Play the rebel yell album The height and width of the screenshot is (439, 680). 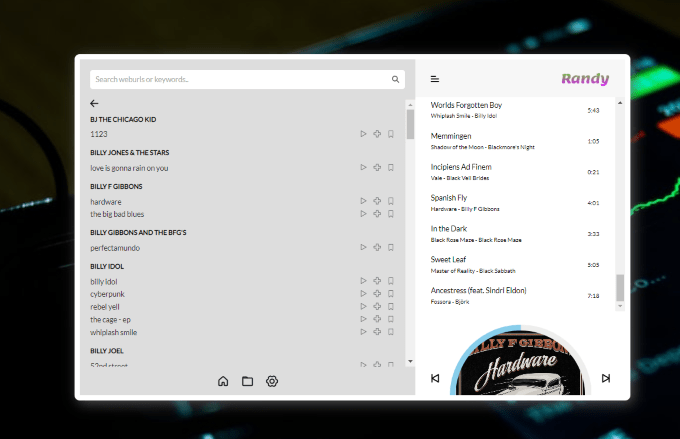click(x=363, y=306)
